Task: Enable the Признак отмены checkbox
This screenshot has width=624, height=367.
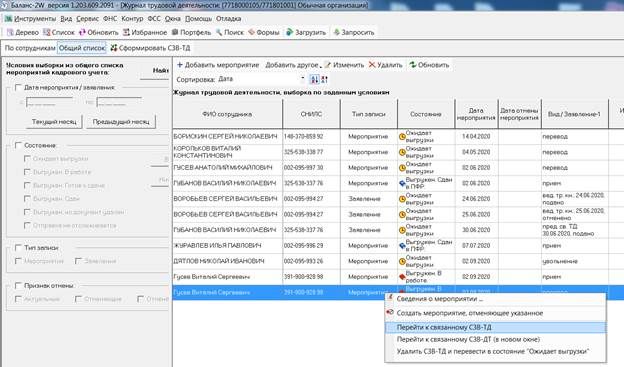Action: pos(18,285)
